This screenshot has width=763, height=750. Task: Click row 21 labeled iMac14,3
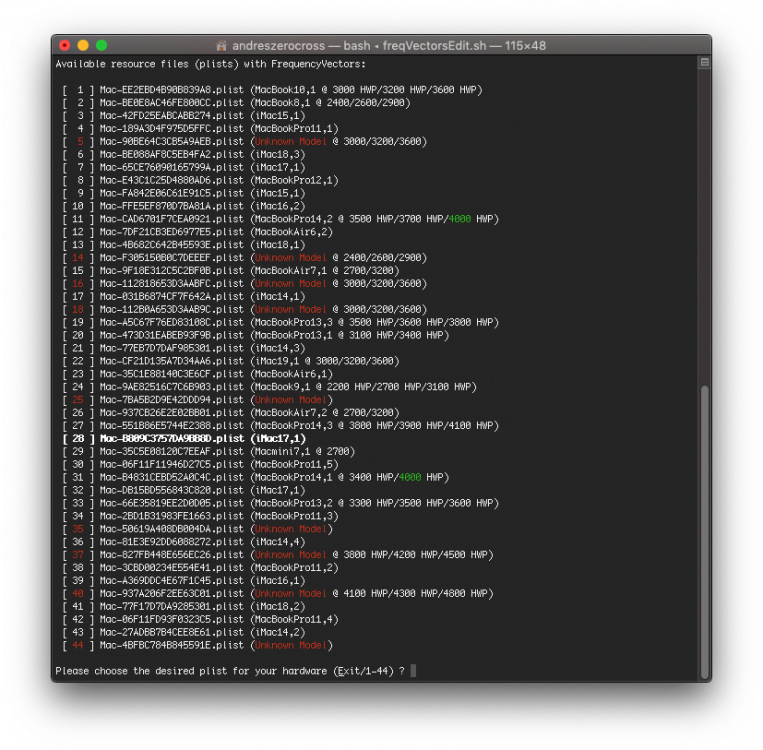click(184, 348)
